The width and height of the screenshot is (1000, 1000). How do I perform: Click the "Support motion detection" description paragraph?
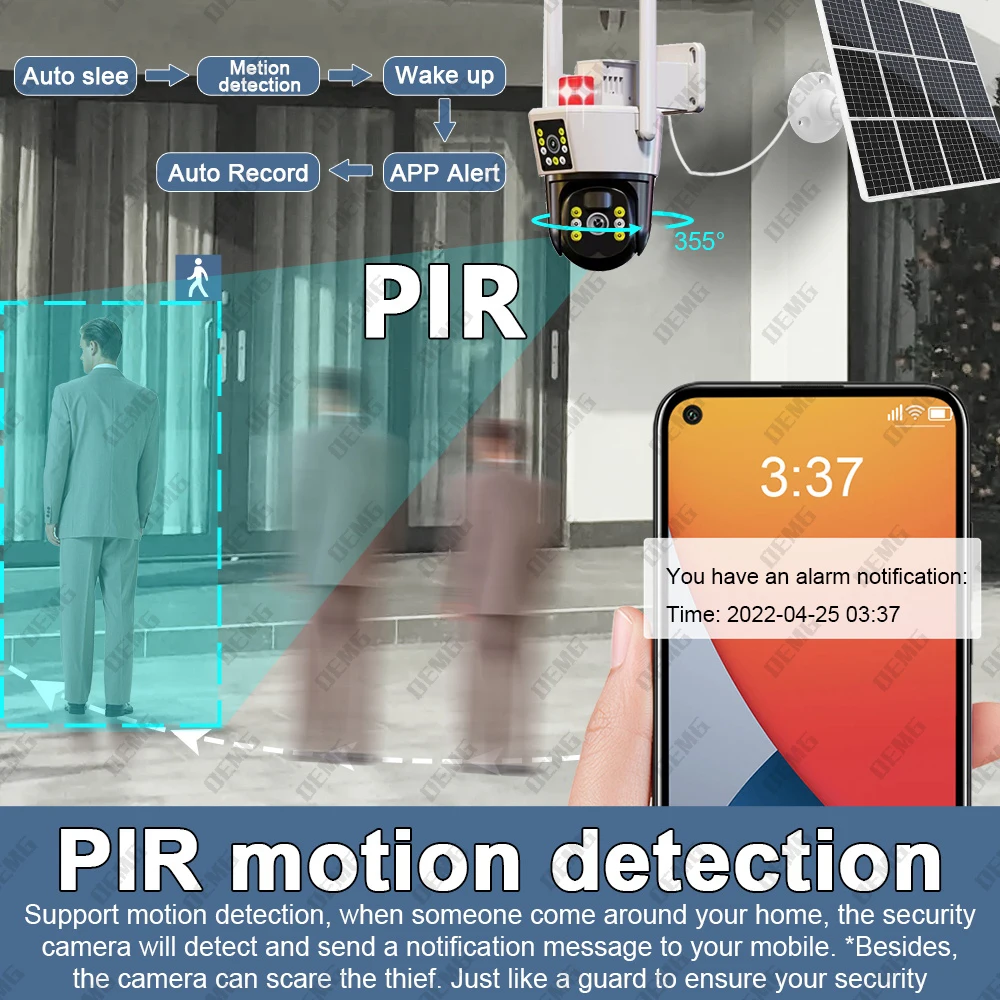tap(500, 946)
